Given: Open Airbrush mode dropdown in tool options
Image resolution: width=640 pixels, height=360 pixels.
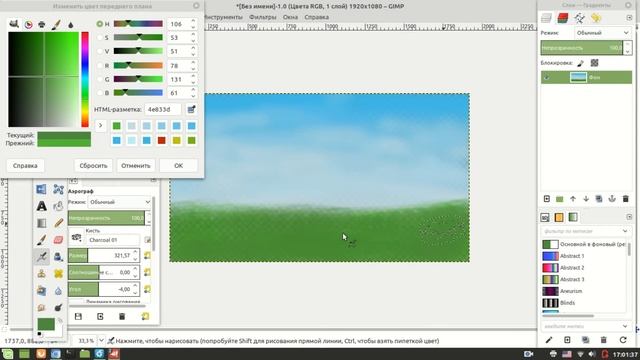Looking at the screenshot, I should 120,202.
